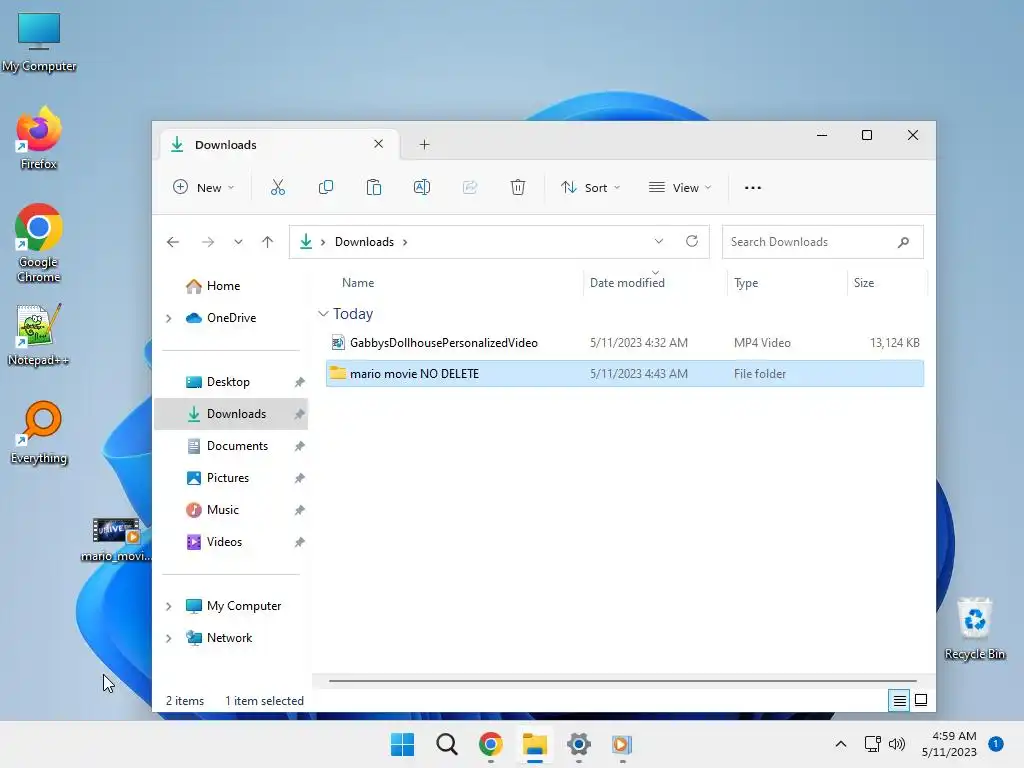Click chevron after Downloads in address bar

pyautogui.click(x=405, y=242)
